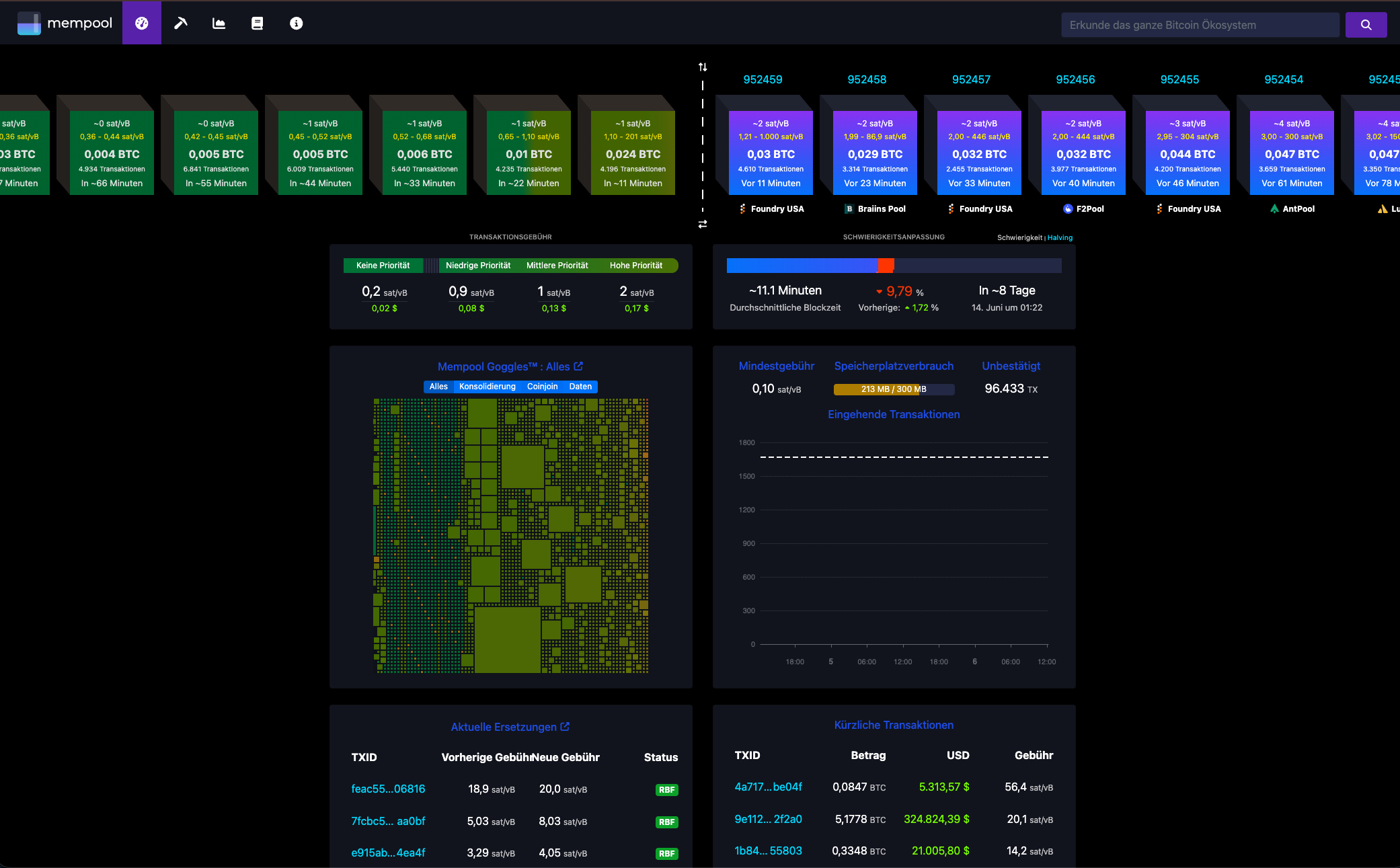Open block height 952458 link
Screen dimensions: 1400x868
click(867, 79)
